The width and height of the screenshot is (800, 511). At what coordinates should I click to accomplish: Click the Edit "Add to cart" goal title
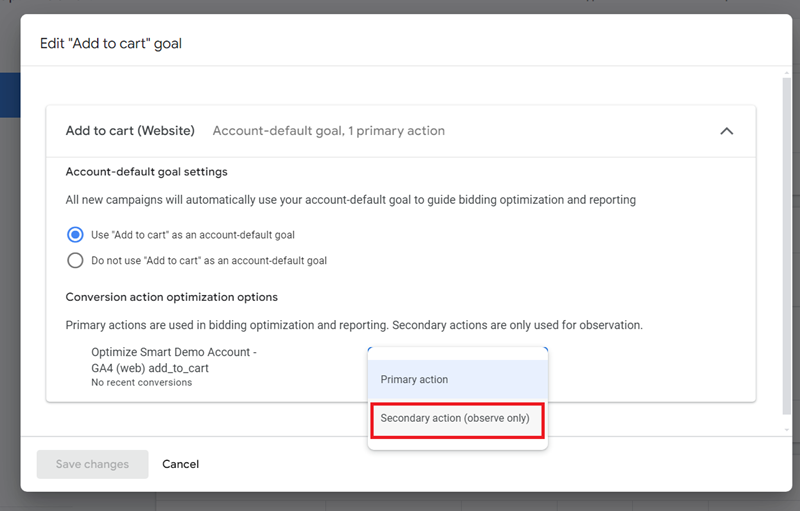111,43
